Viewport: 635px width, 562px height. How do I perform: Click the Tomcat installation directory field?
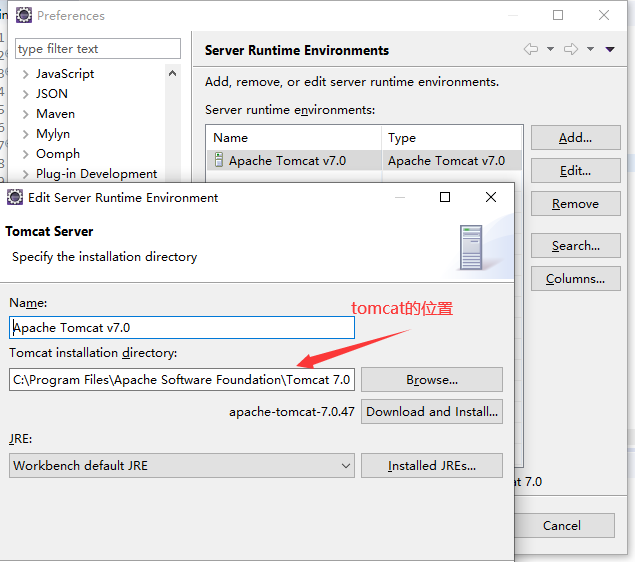tap(182, 379)
